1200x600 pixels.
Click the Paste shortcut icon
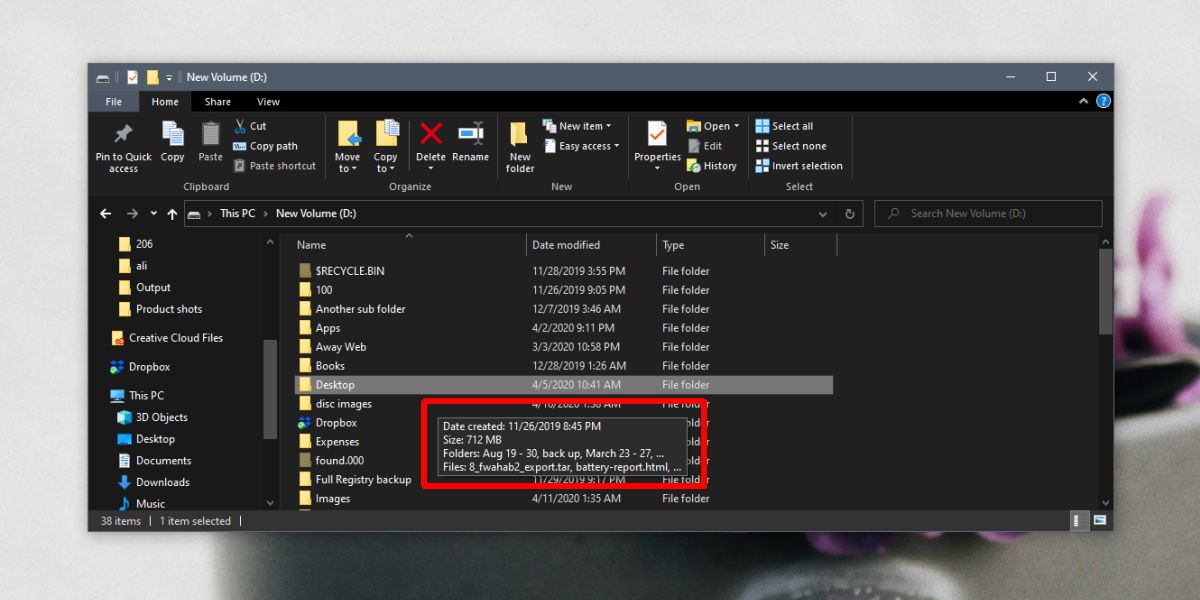240,165
